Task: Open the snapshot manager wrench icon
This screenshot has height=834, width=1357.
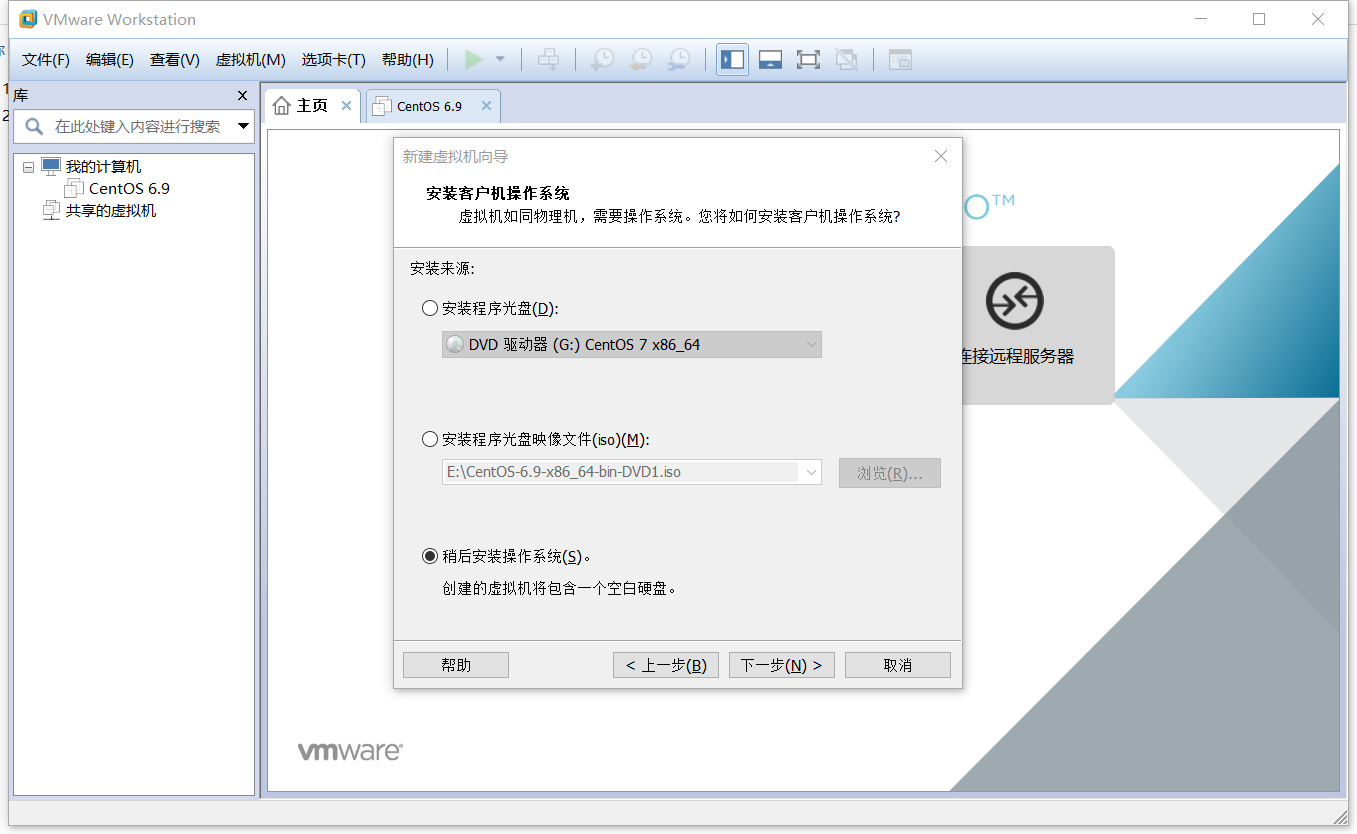Action: point(678,60)
